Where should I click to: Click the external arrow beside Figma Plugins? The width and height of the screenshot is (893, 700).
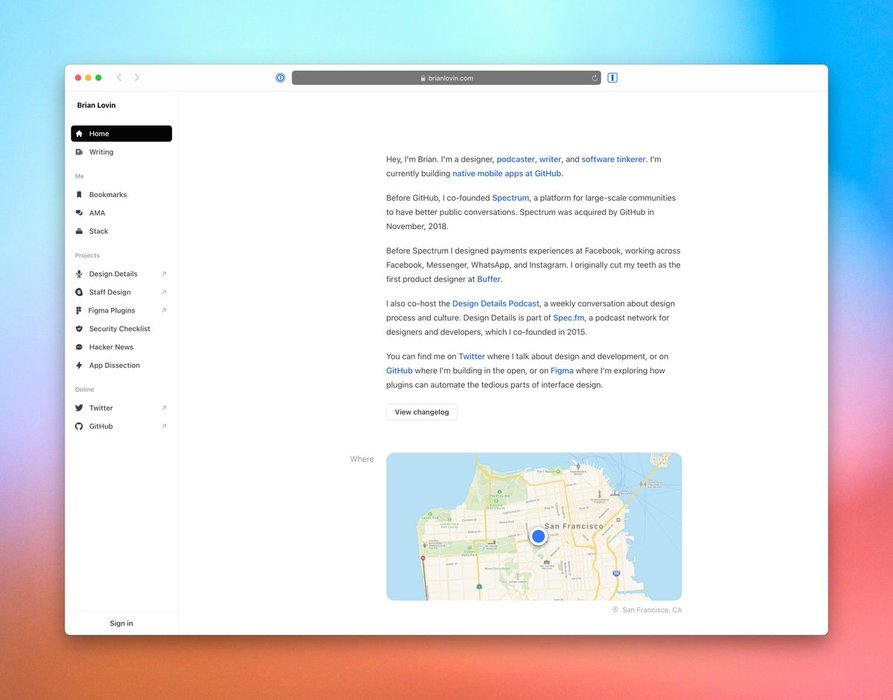point(163,310)
